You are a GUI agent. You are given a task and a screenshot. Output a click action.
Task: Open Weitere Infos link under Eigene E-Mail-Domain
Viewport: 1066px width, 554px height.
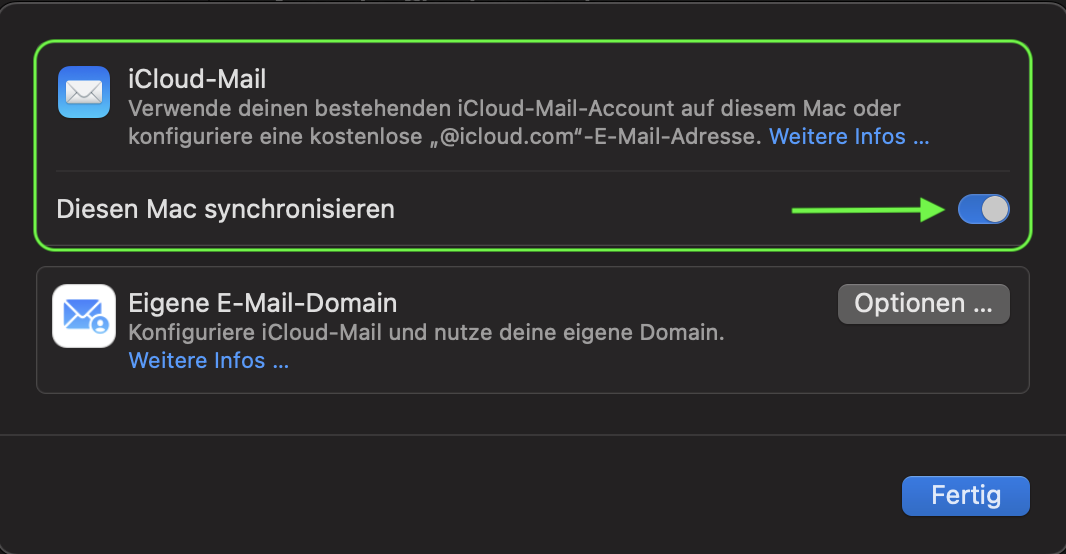coord(209,360)
